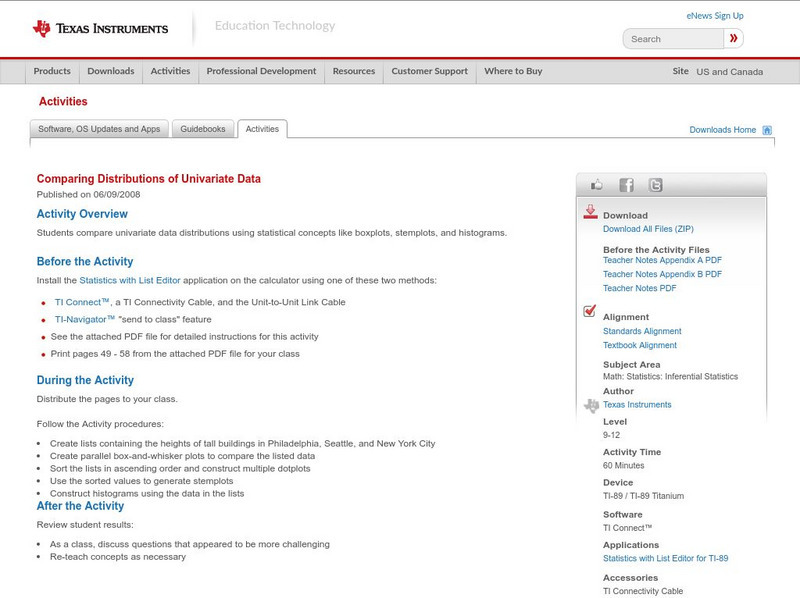Click the red Activities page heading
Screen dimensions: 800x598
pyautogui.click(x=63, y=101)
